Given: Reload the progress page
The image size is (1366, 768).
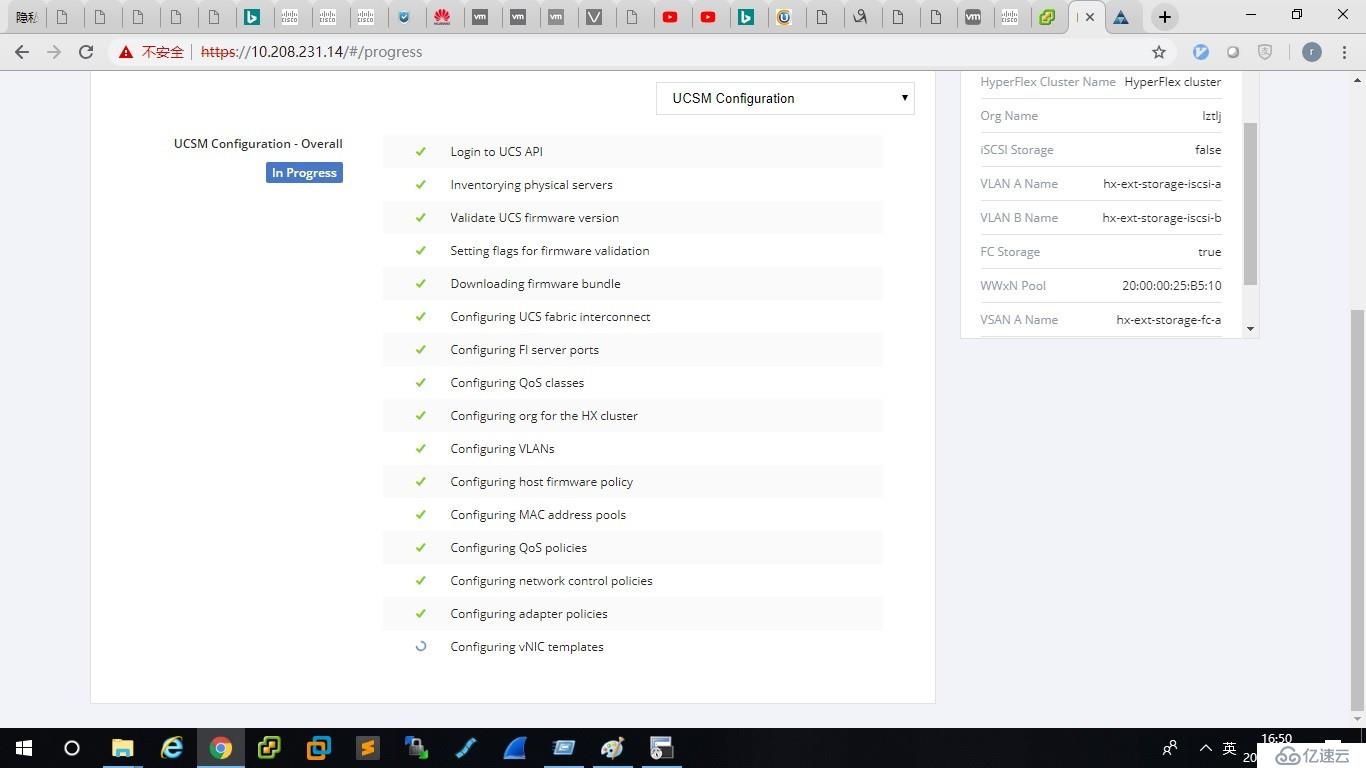Looking at the screenshot, I should point(86,52).
